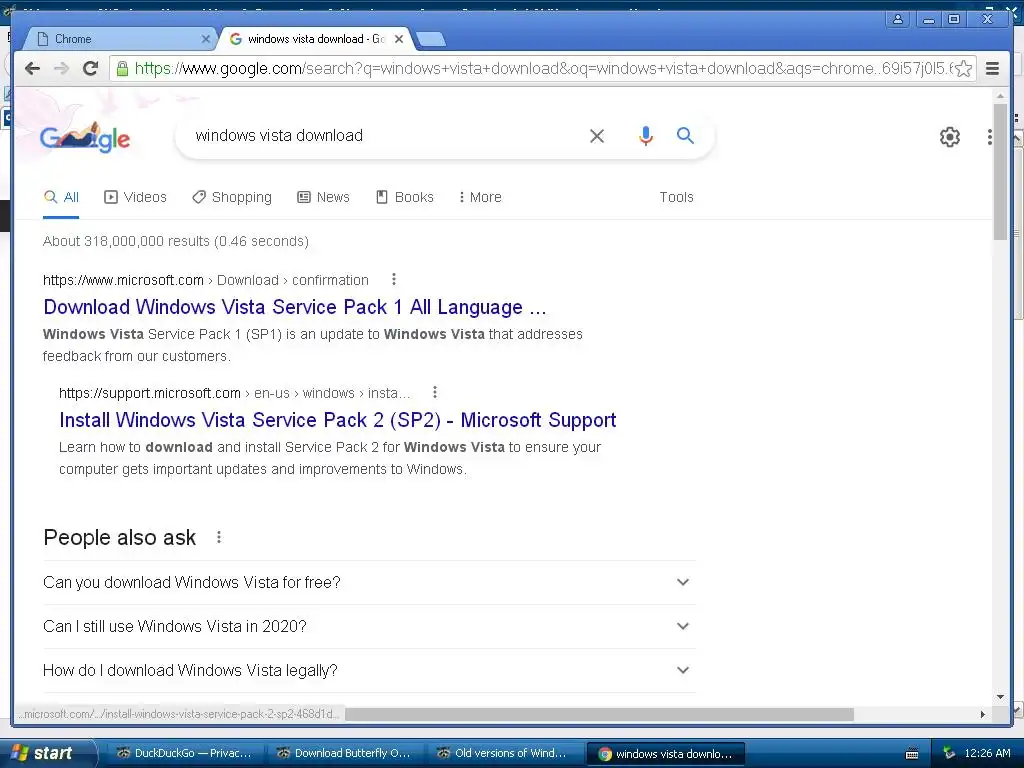Click horizontal scrollbar right arrow
Viewport: 1024px width, 768px height.
pyautogui.click(x=982, y=714)
